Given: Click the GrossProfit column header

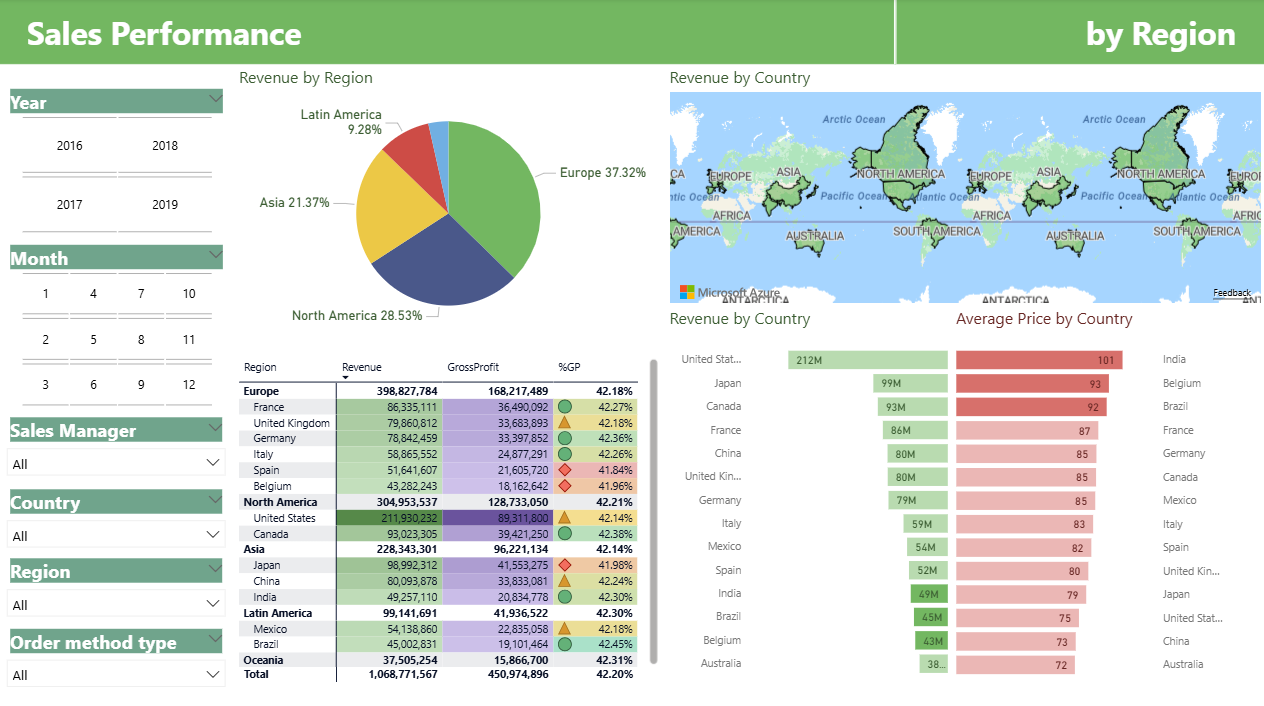Looking at the screenshot, I should pos(474,367).
